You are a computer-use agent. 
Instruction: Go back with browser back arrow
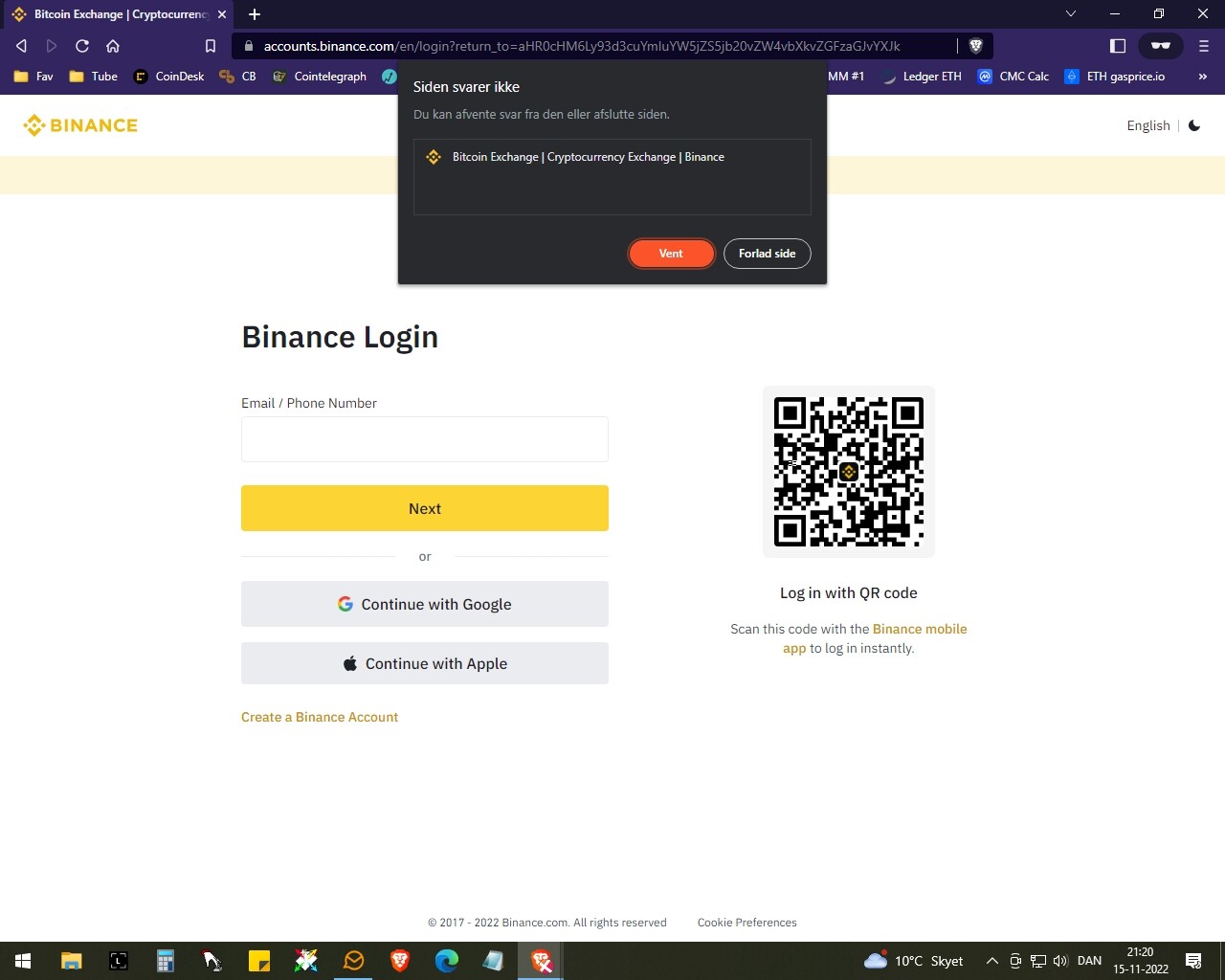coord(22,46)
